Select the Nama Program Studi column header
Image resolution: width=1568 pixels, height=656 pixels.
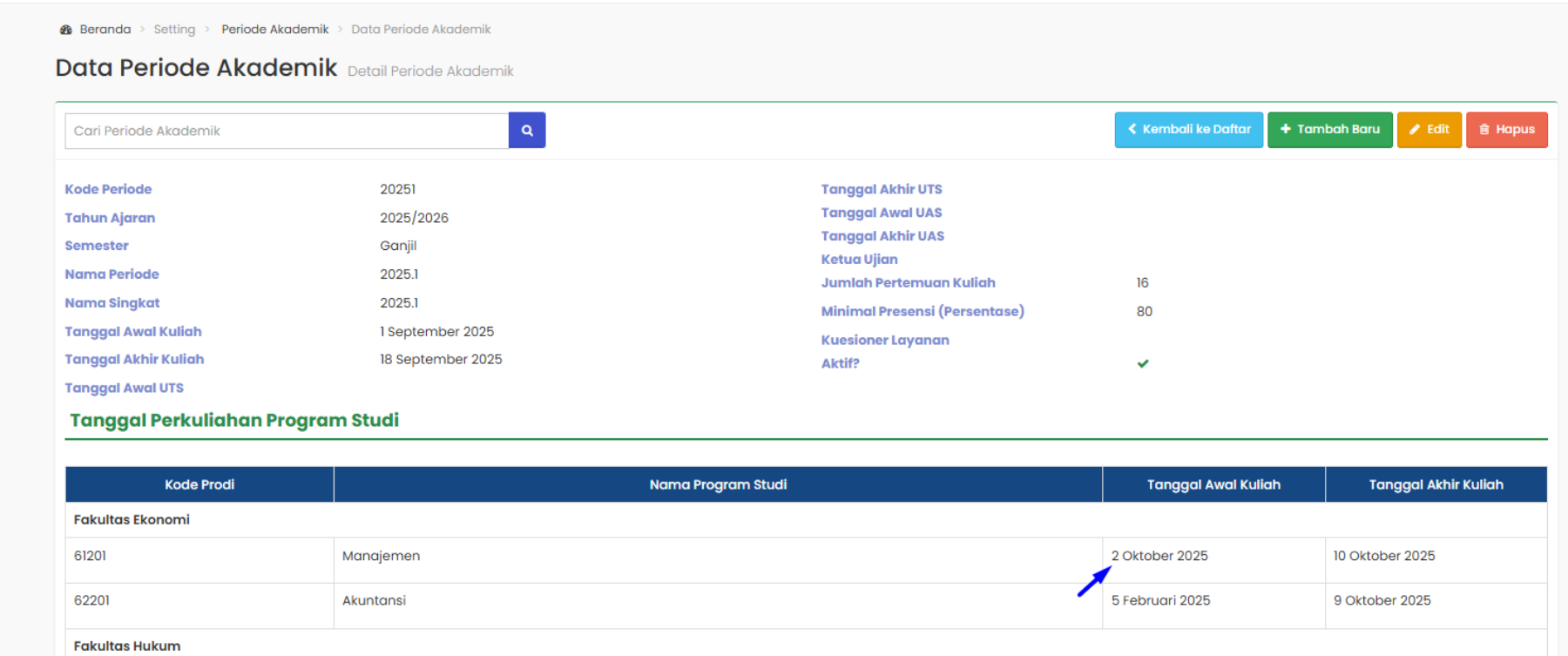(x=718, y=484)
